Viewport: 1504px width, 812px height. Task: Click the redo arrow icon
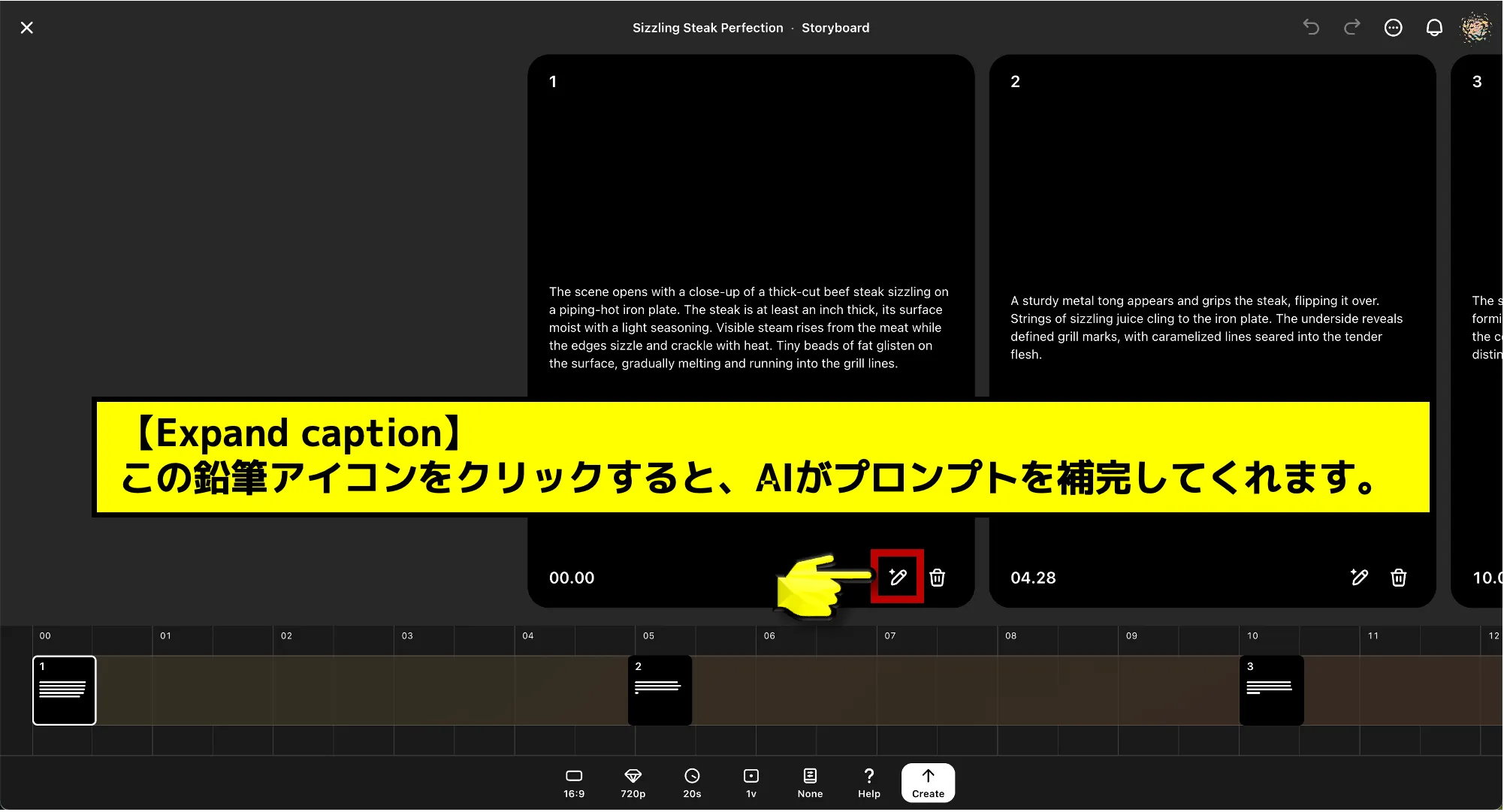tap(1352, 28)
